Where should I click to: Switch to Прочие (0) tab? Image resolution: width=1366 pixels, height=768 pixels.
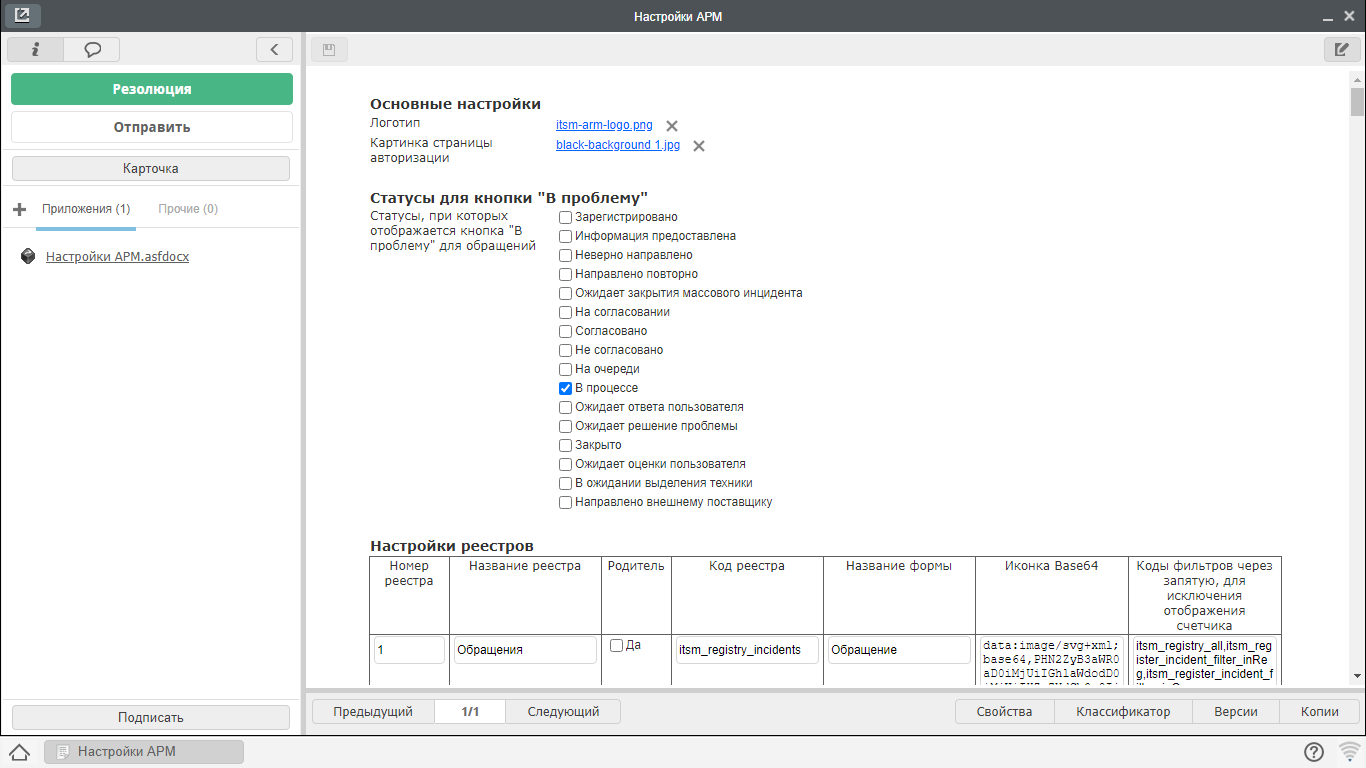[188, 209]
